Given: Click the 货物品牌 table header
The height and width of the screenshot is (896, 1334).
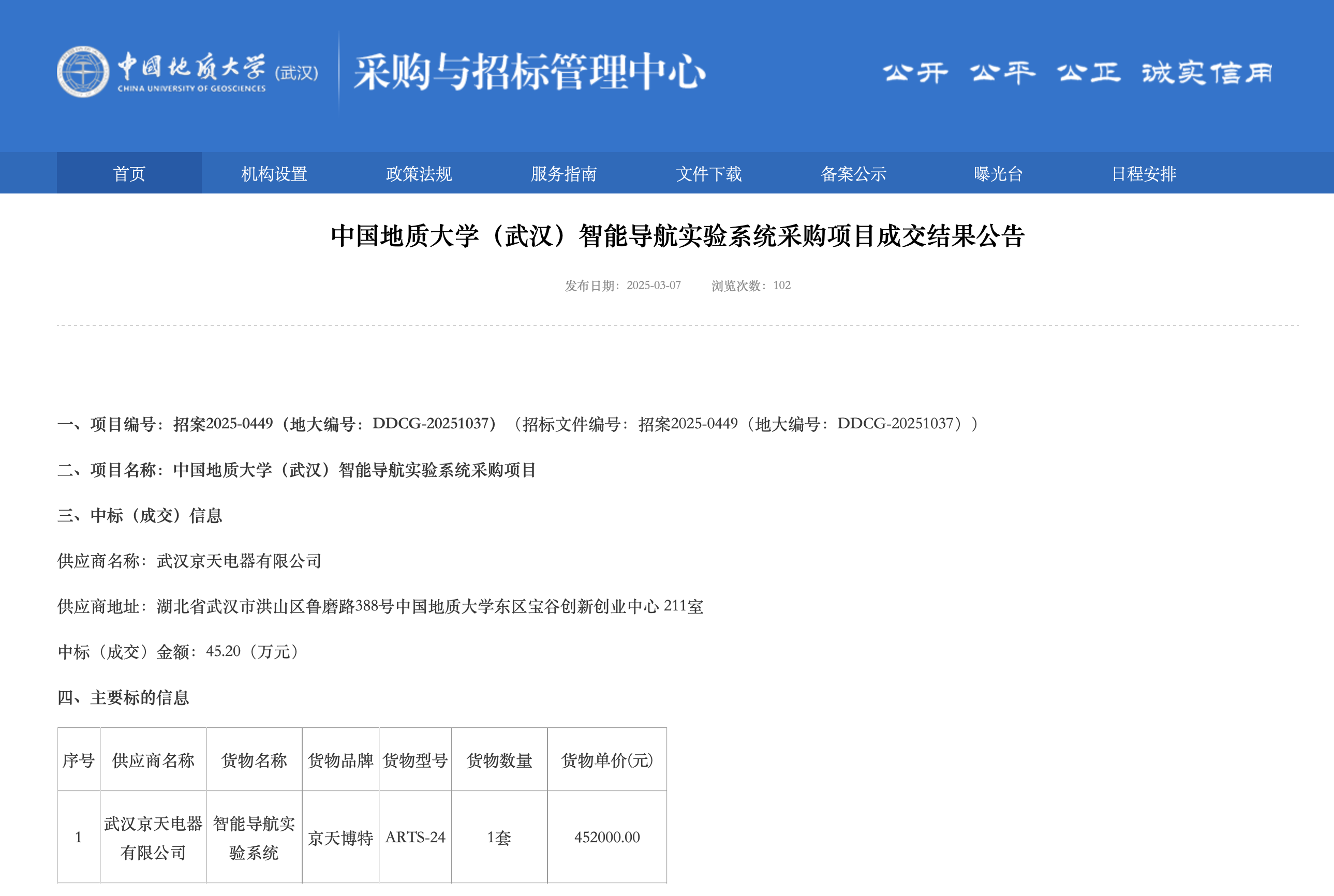Looking at the screenshot, I should [340, 760].
